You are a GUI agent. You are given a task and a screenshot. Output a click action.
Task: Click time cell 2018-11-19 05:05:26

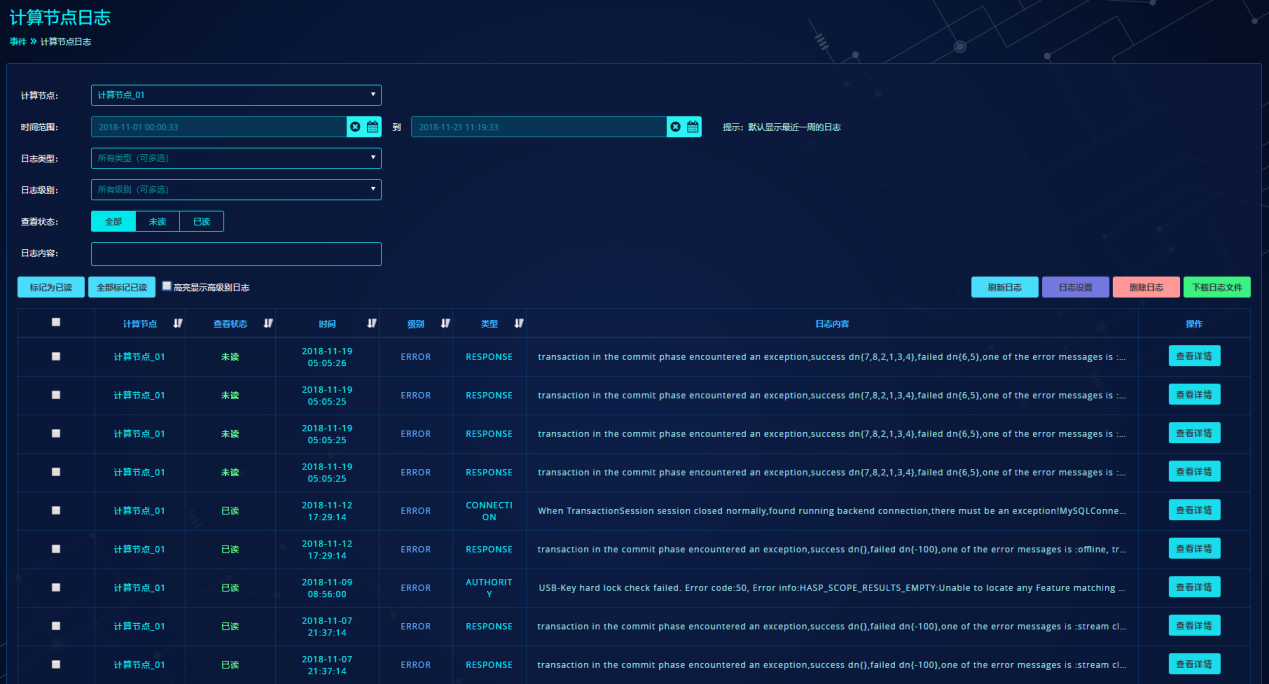pos(327,356)
